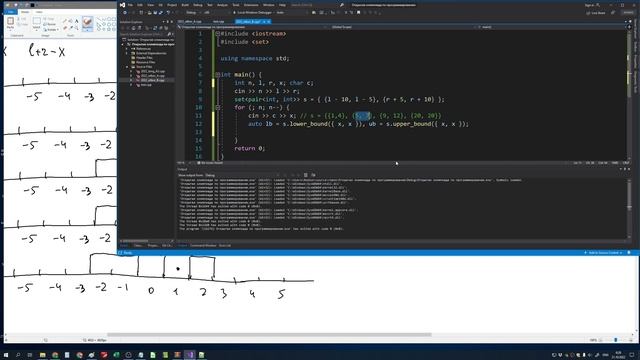Collapse the Source Files folder node
The width and height of the screenshot is (640, 360).
coord(127,67)
